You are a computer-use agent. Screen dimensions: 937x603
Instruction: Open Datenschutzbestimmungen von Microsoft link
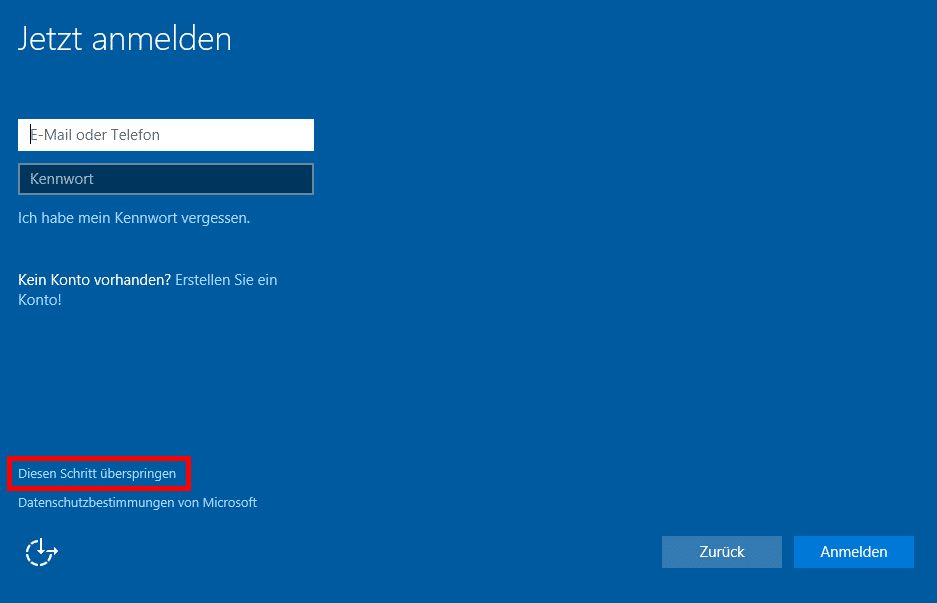pos(137,503)
